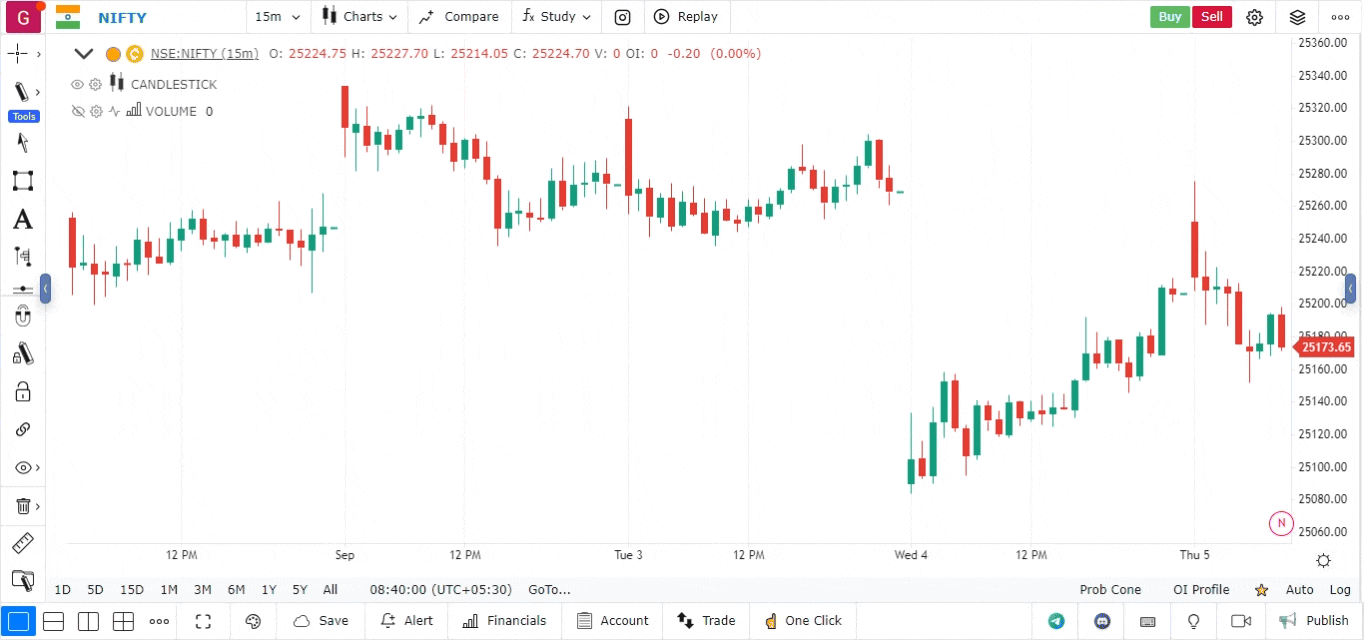Switch to the 1Y time range

point(269,590)
